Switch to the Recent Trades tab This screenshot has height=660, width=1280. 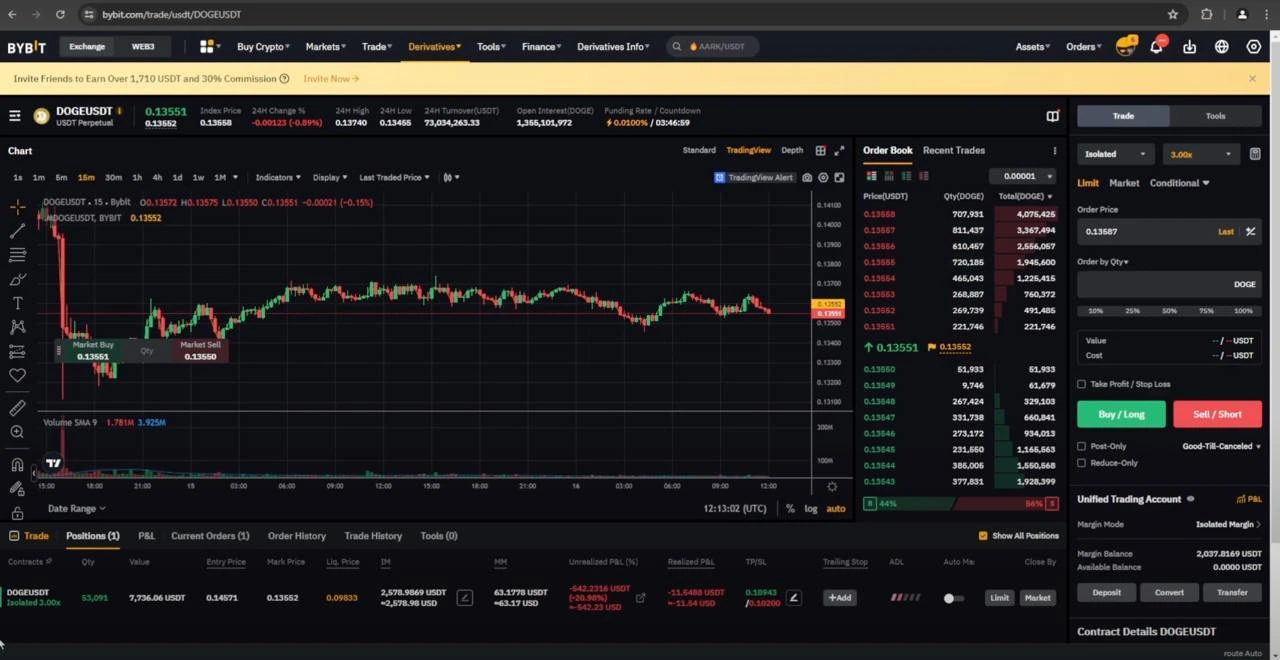point(953,151)
